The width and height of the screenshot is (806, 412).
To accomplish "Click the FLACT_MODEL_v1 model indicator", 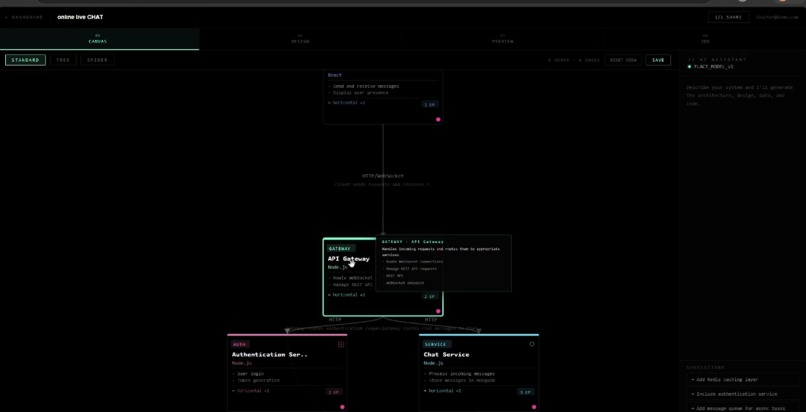I will [710, 67].
